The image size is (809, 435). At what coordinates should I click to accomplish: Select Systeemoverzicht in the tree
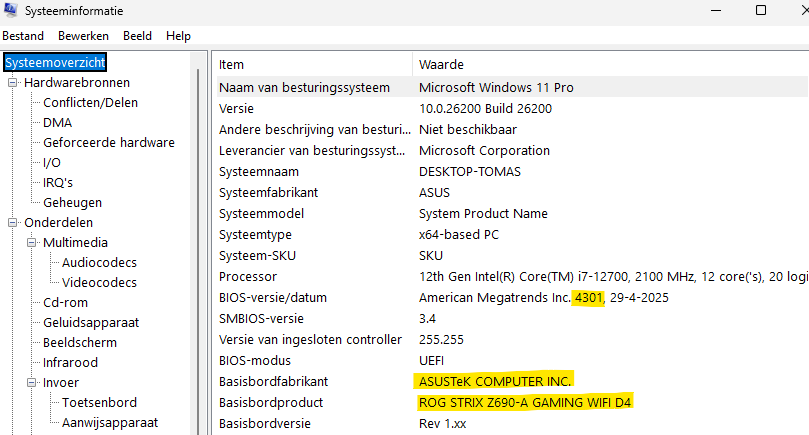click(x=55, y=62)
